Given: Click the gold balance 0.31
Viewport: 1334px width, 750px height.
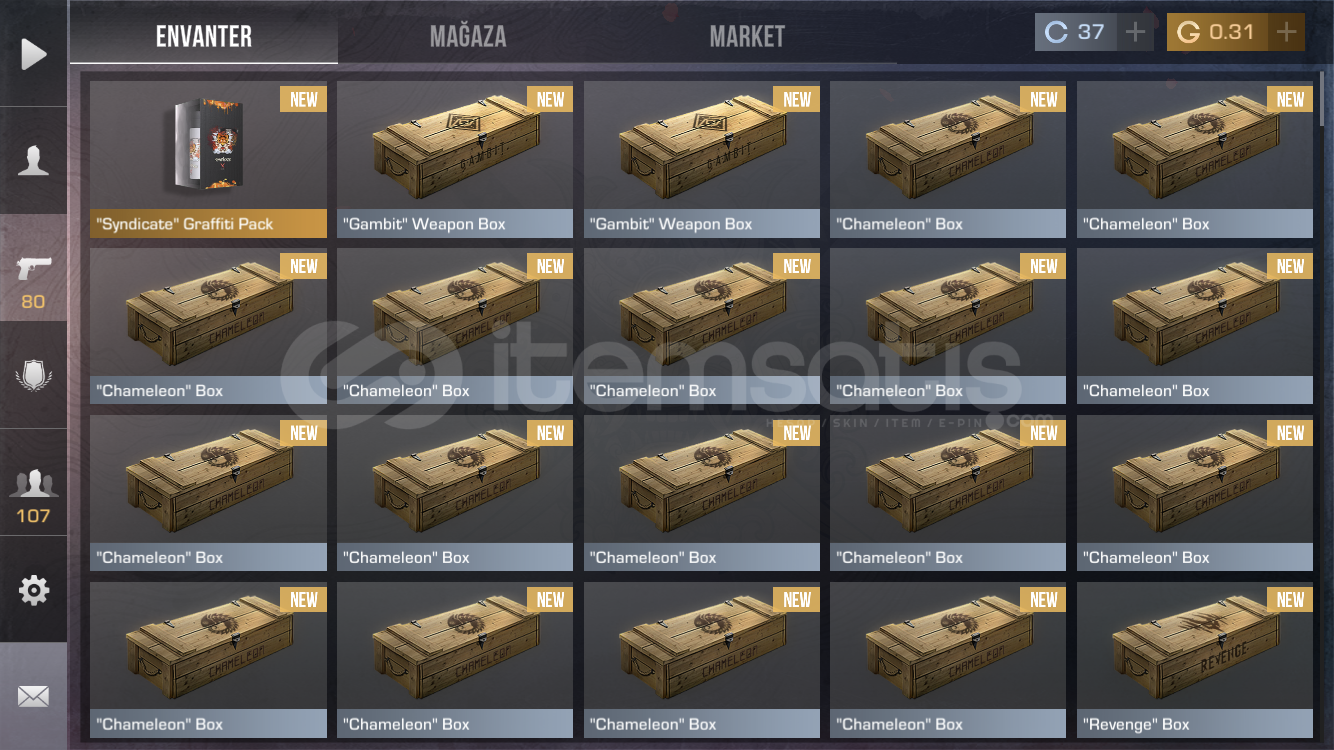Looking at the screenshot, I should tap(1217, 33).
